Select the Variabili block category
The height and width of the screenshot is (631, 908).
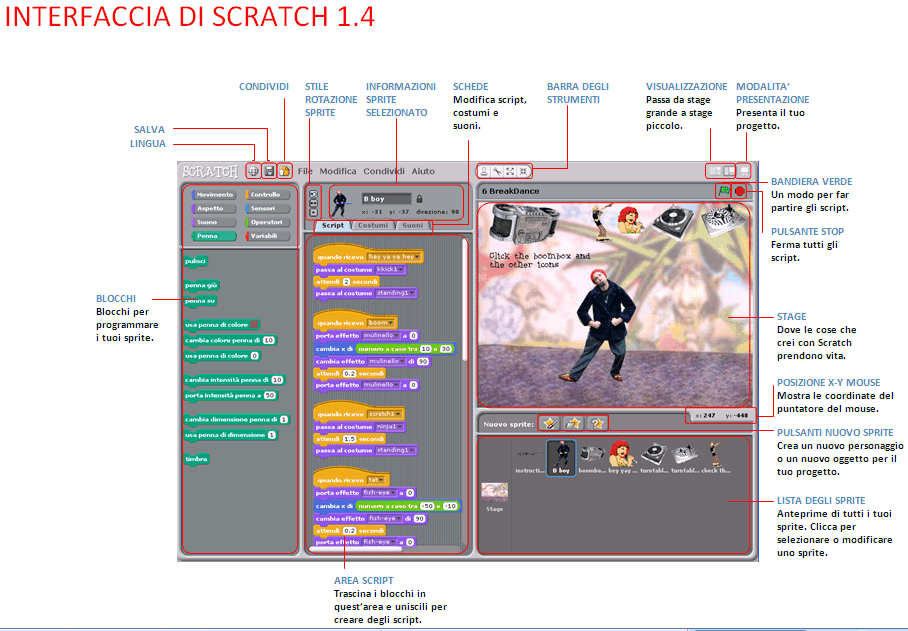coord(268,236)
